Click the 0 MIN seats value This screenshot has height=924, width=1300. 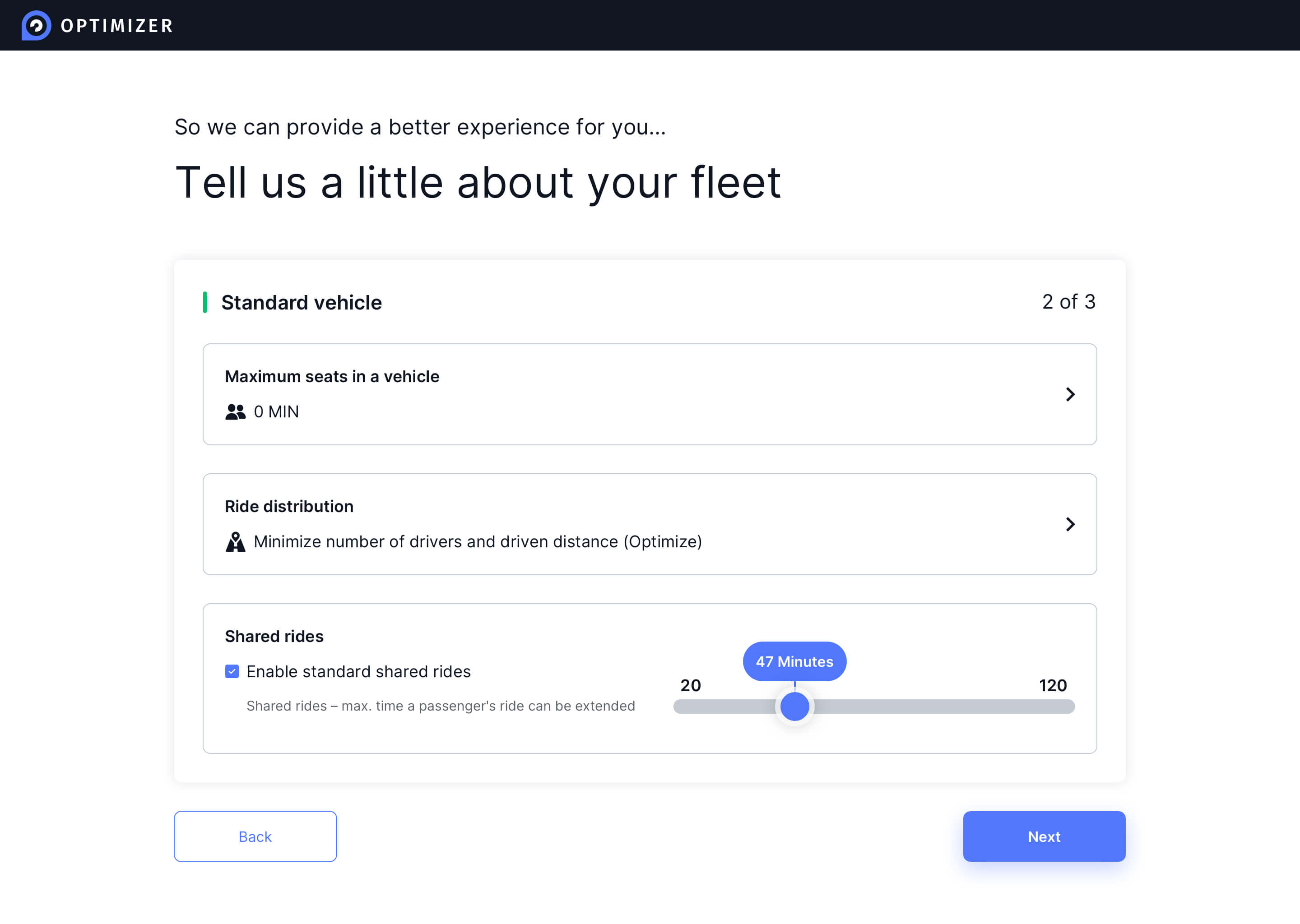(276, 411)
